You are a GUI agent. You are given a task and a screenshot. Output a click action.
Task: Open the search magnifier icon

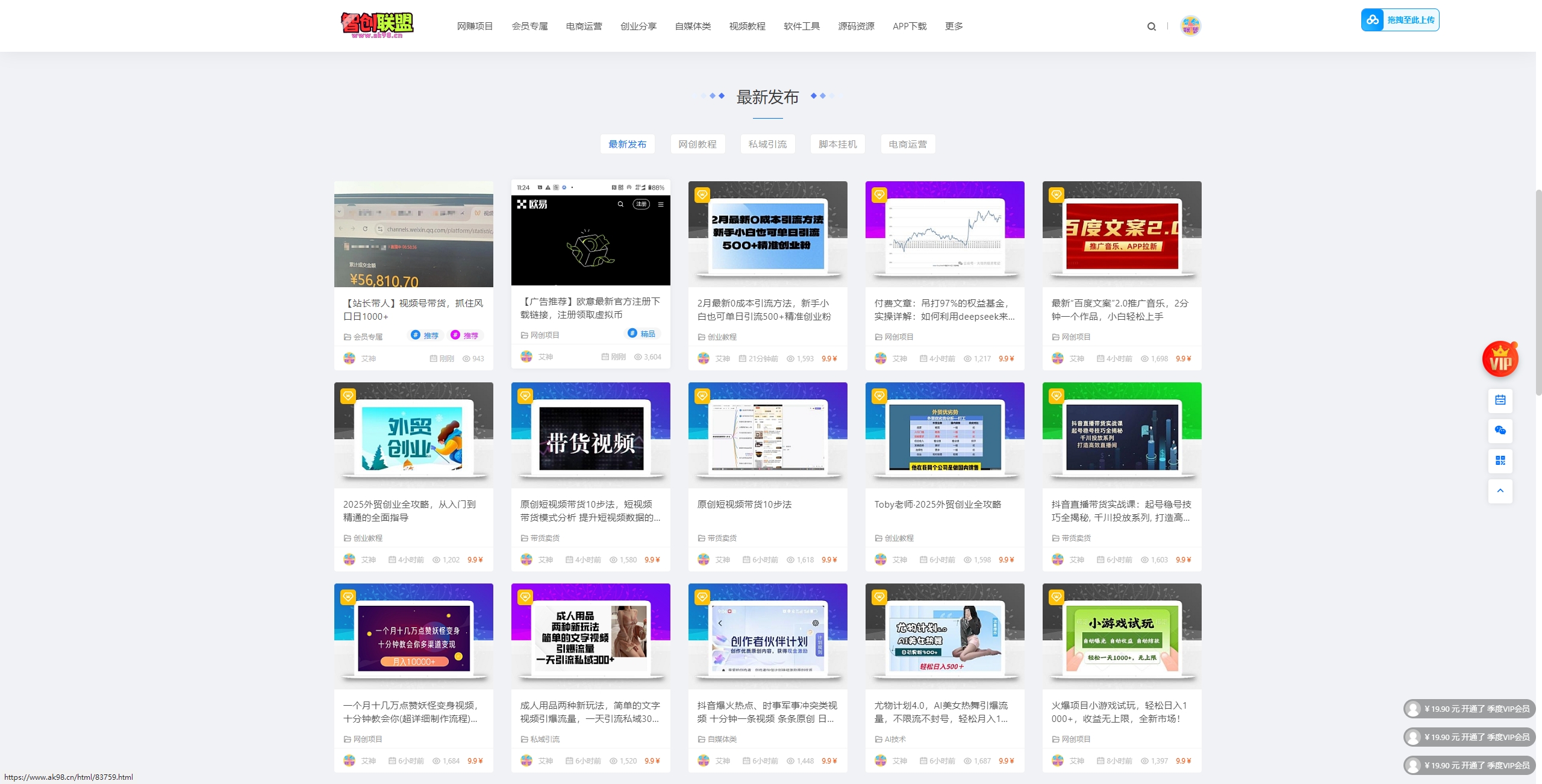click(x=1152, y=26)
